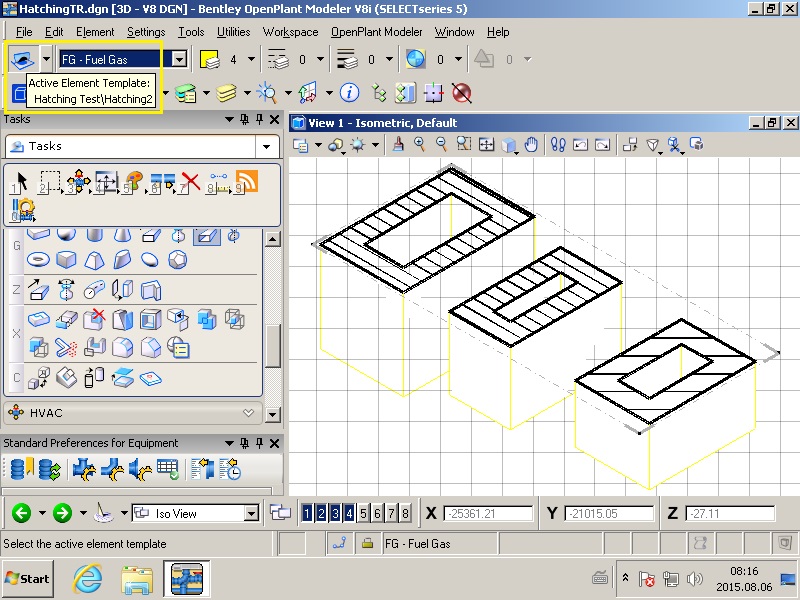The image size is (800, 600).
Task: Pick the Polyhedron primitive tool
Action: (x=177, y=260)
